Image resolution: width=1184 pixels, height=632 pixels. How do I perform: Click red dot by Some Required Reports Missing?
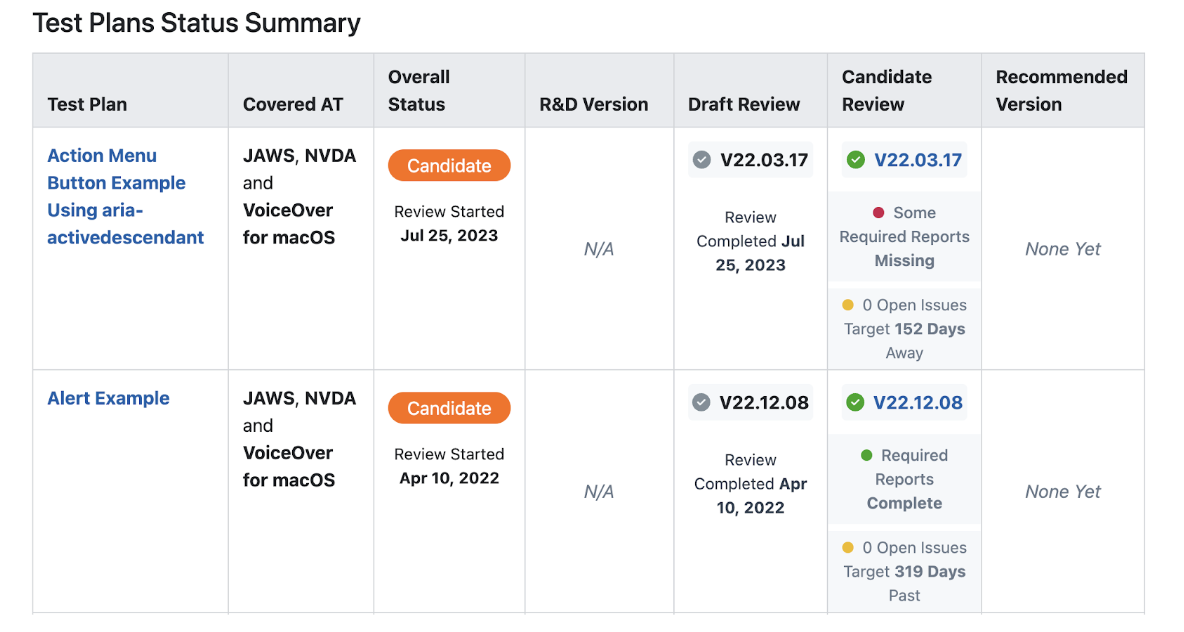pos(878,213)
